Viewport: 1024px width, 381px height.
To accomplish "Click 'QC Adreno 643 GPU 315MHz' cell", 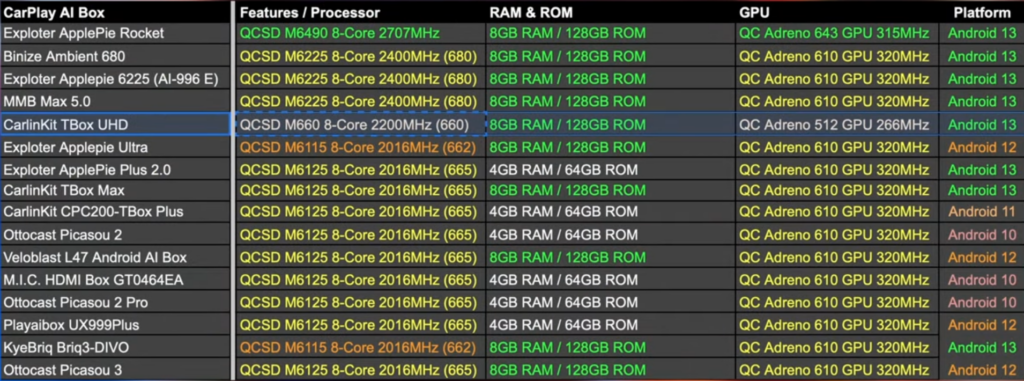I will 837,33.
